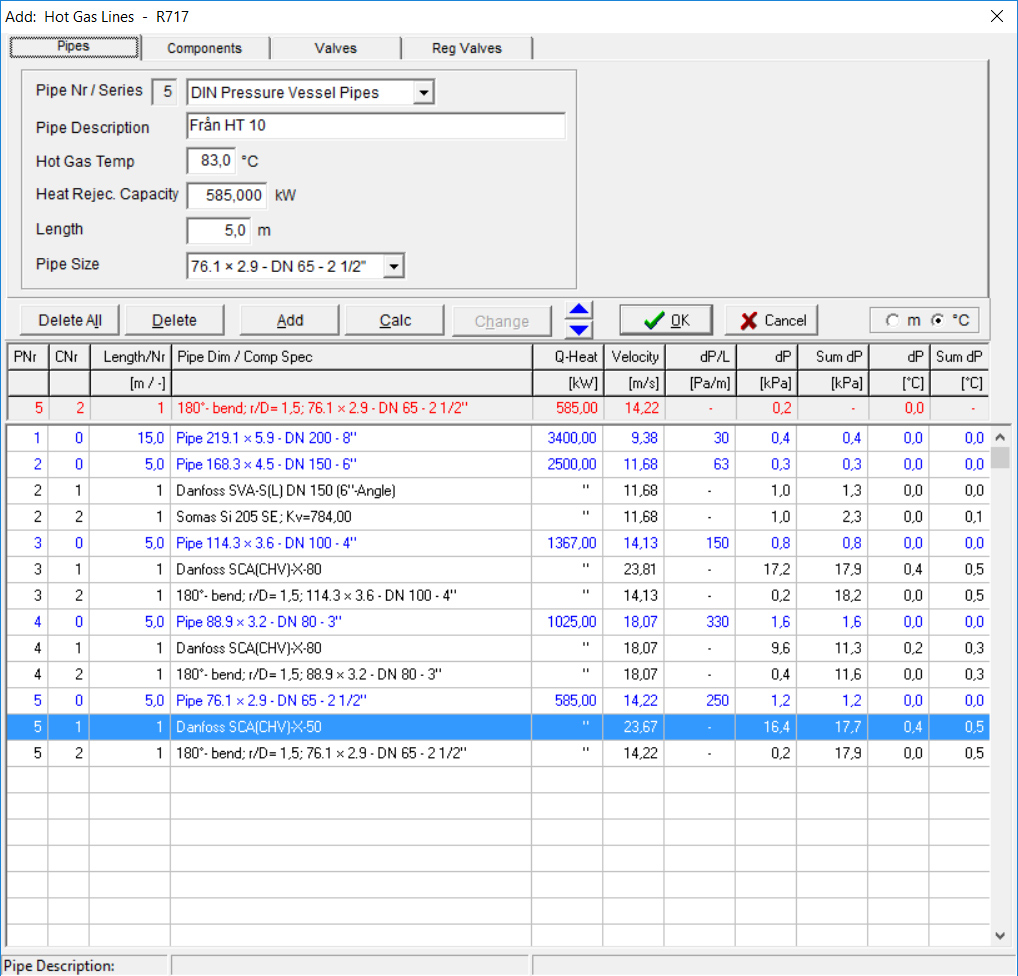Screen dimensions: 1018x976
Task: Switch to the Pipes tab
Action: click(73, 47)
